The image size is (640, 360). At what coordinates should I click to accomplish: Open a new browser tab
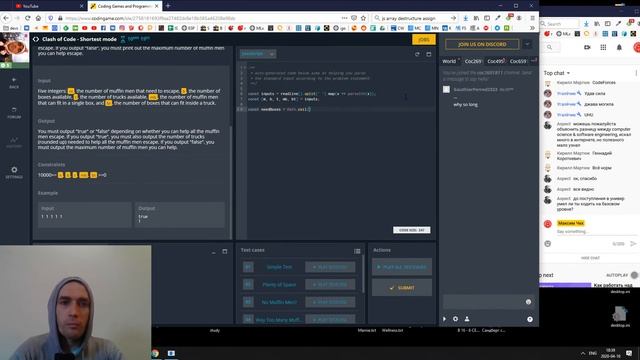click(x=168, y=6)
